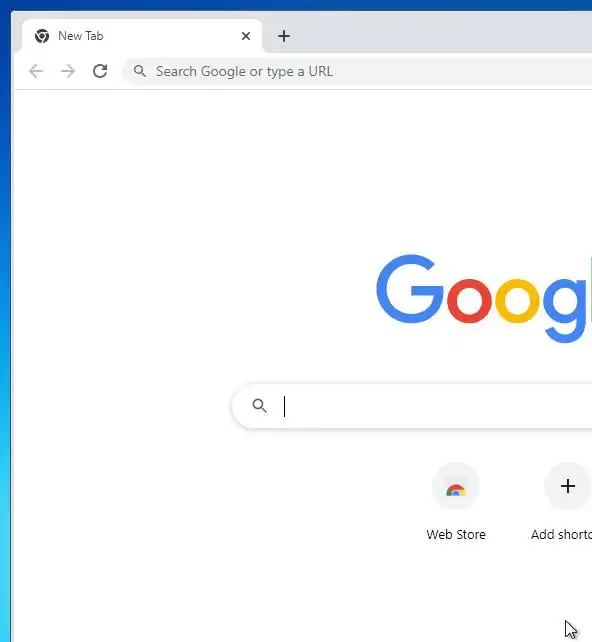Close the New Tab tab
Viewport: 592px width, 642px height.
tap(246, 36)
